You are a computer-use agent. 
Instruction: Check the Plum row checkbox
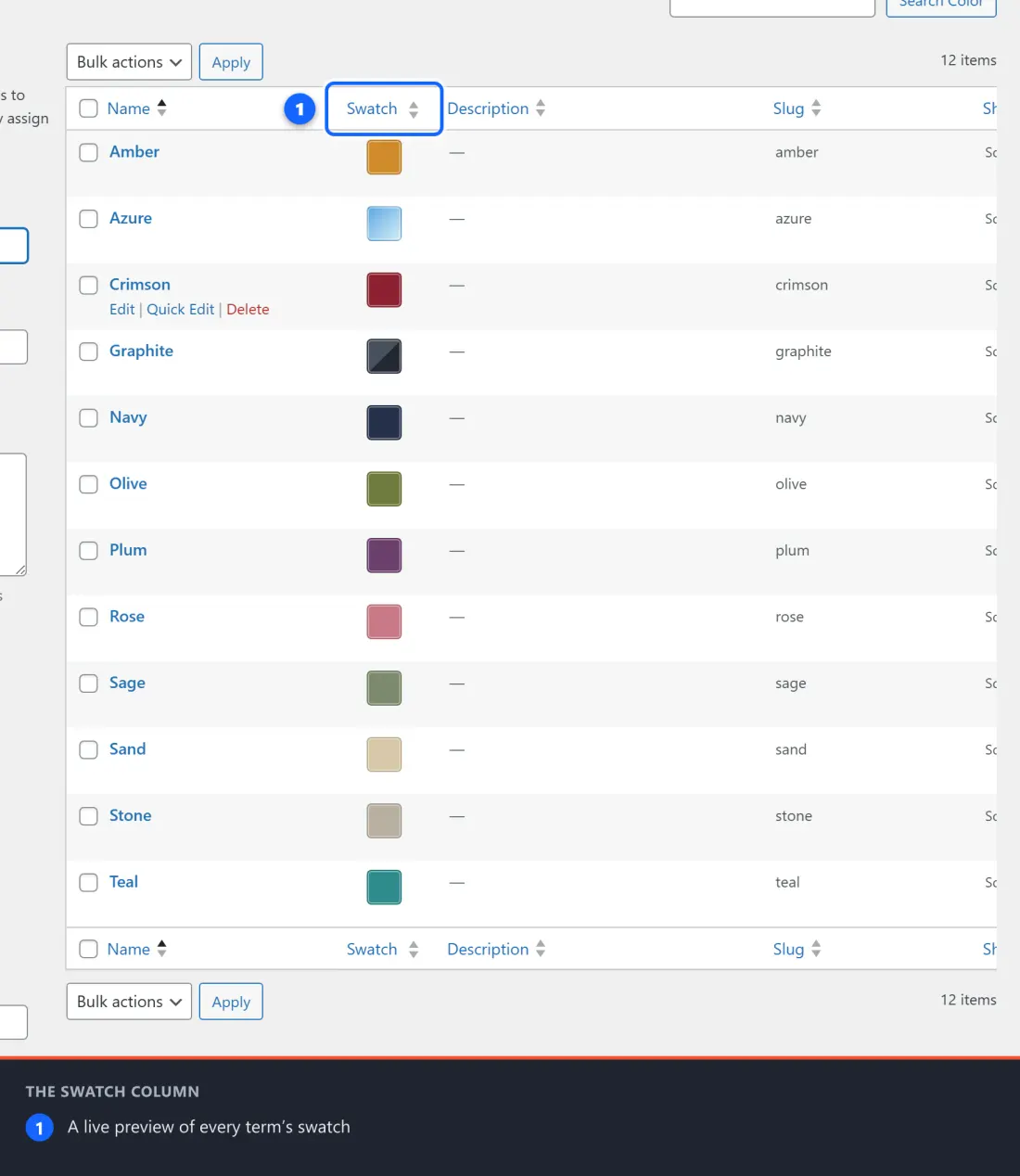[88, 550]
